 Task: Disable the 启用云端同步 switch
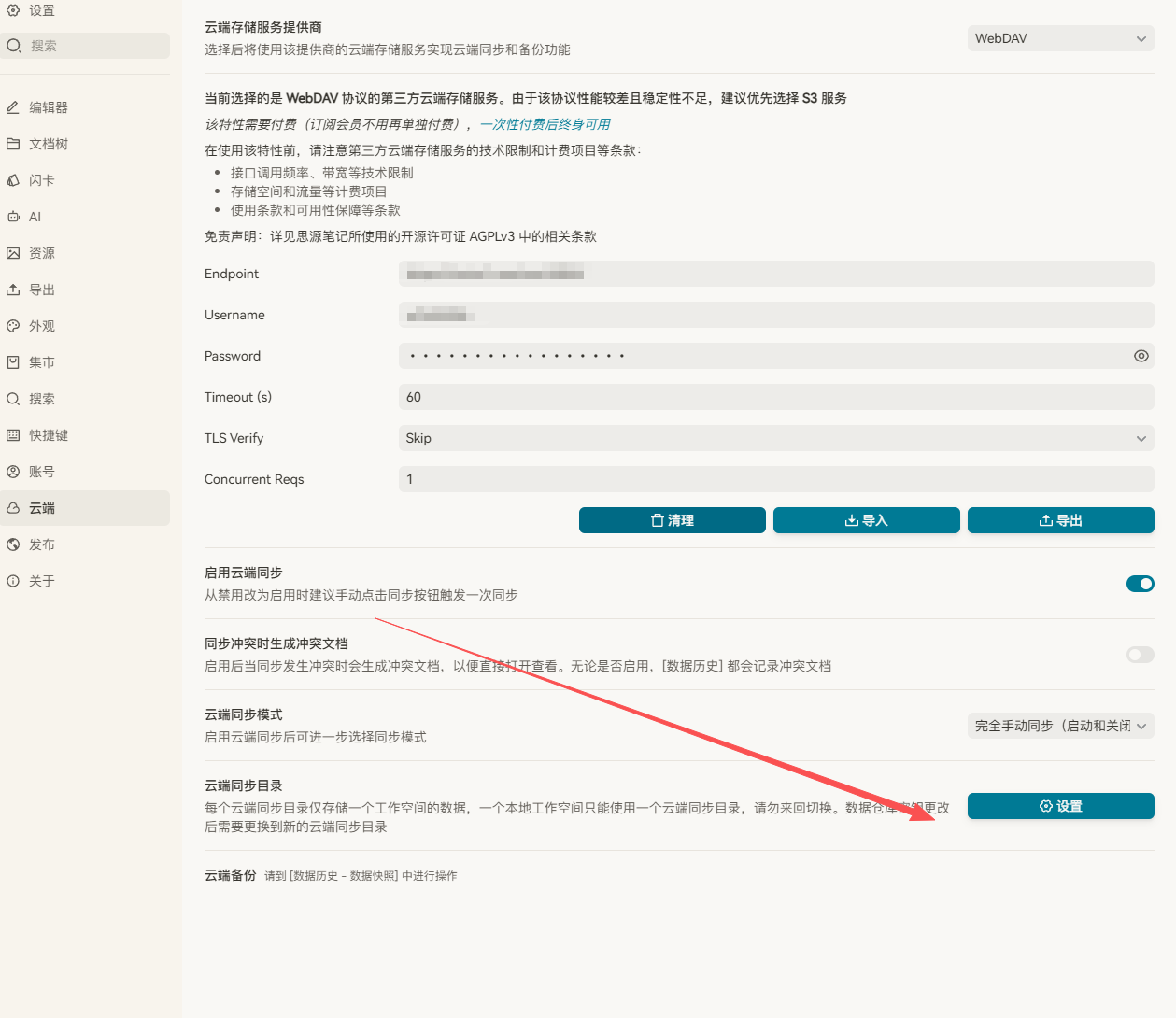[x=1141, y=584]
